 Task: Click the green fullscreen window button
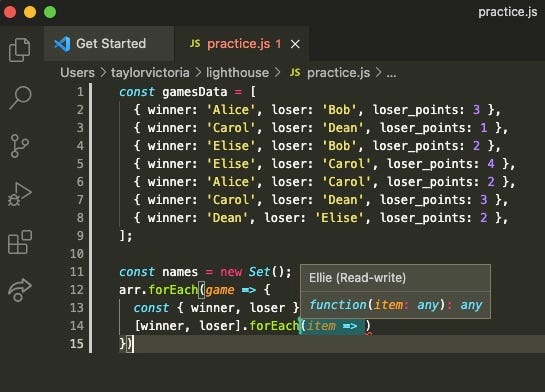coord(50,12)
